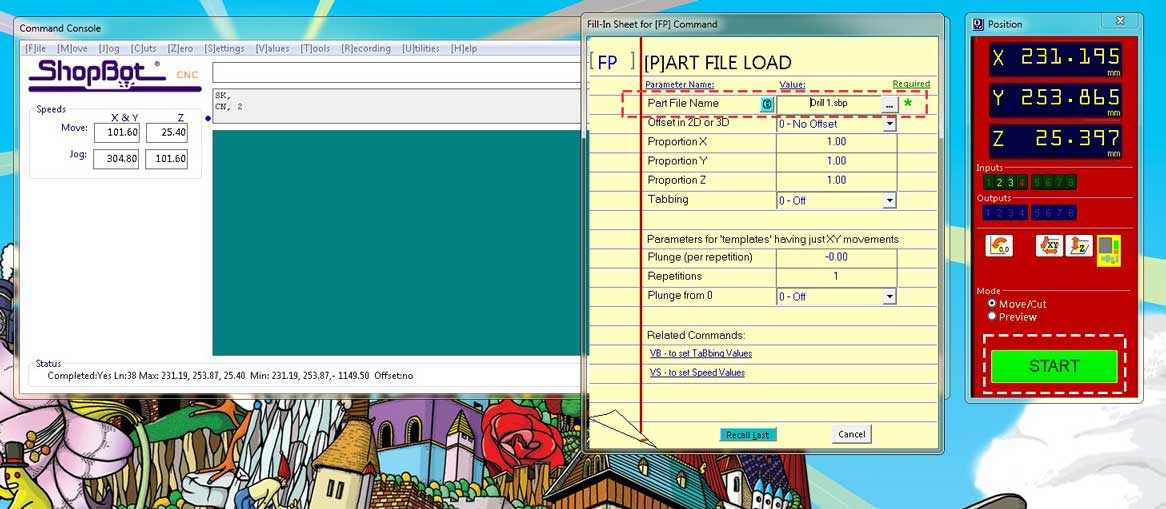Click the Proportion X value field
The height and width of the screenshot is (509, 1166).
pos(836,141)
